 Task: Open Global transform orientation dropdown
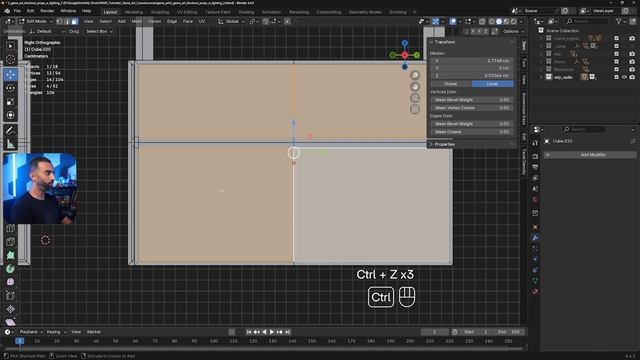tap(232, 21)
